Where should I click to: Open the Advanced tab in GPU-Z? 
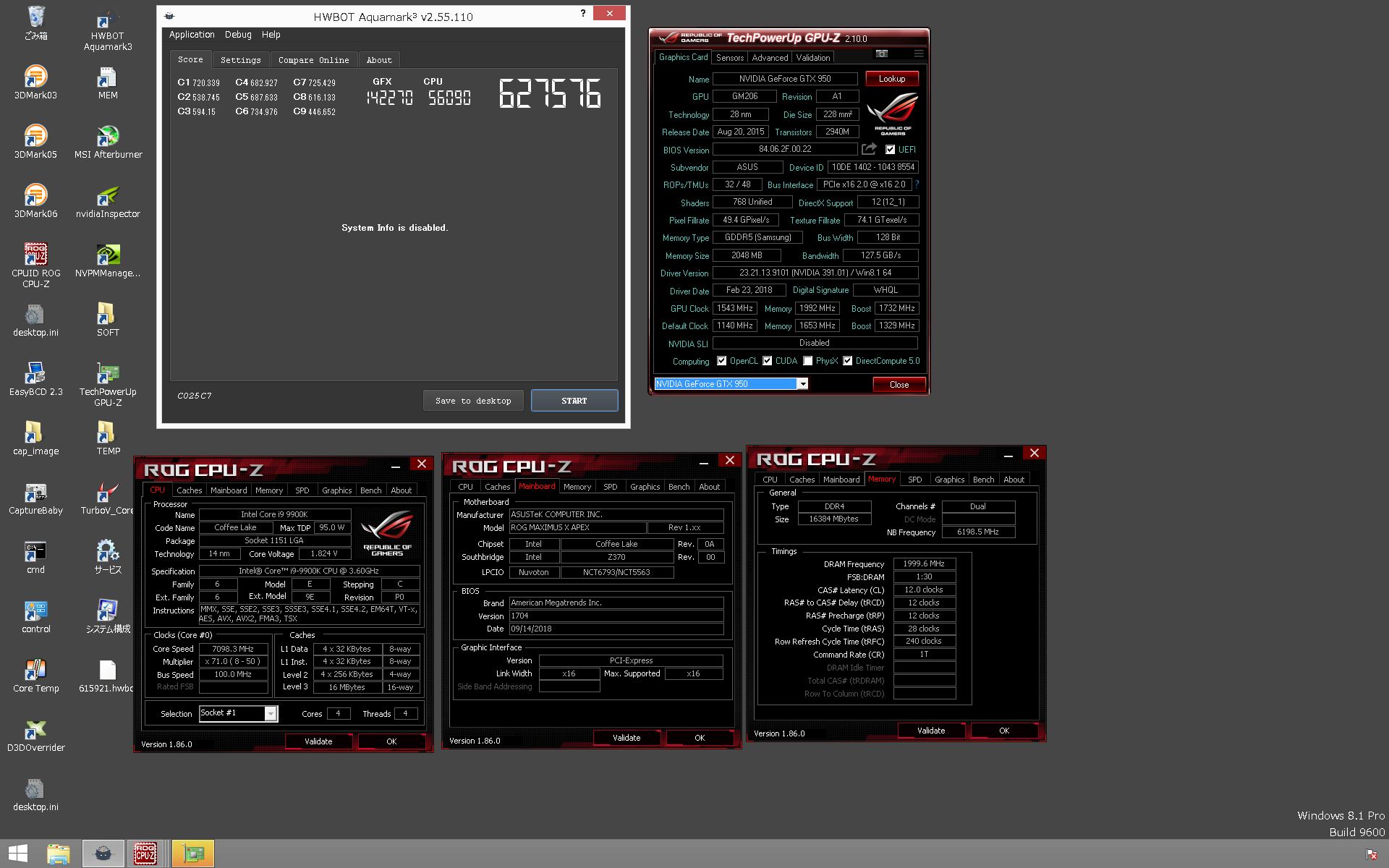pyautogui.click(x=770, y=58)
